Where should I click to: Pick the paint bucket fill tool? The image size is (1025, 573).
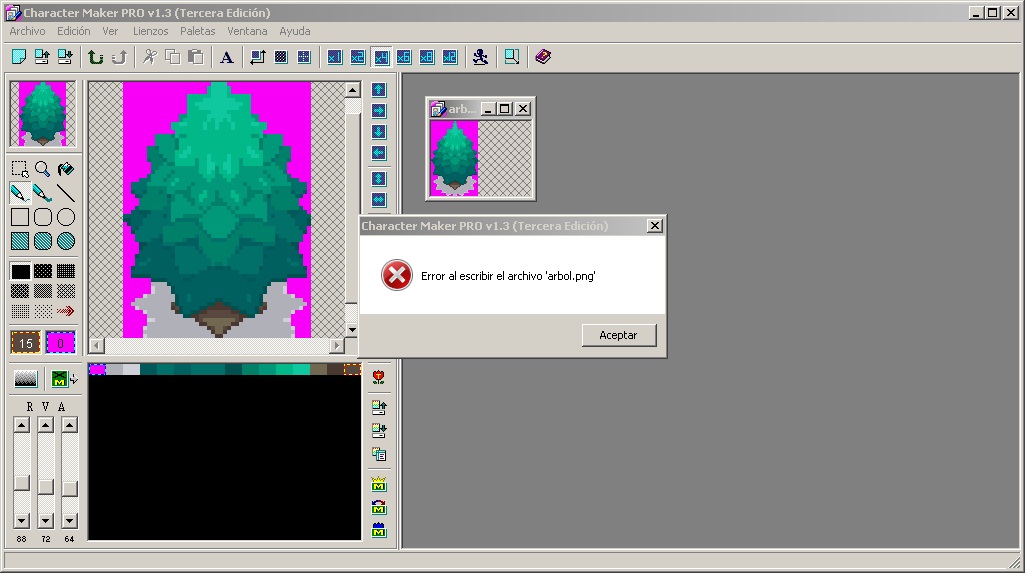click(x=66, y=169)
